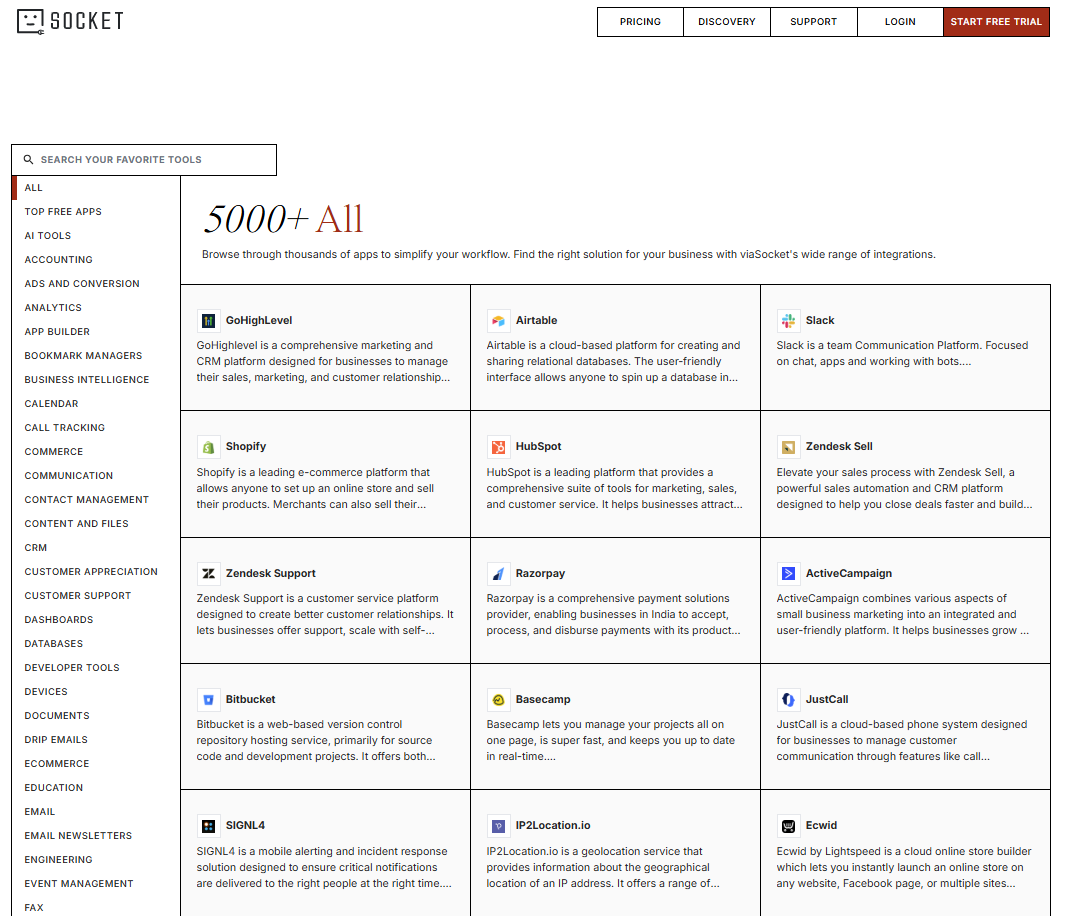
Task: Click the SIGNL4 app icon
Action: tap(209, 826)
